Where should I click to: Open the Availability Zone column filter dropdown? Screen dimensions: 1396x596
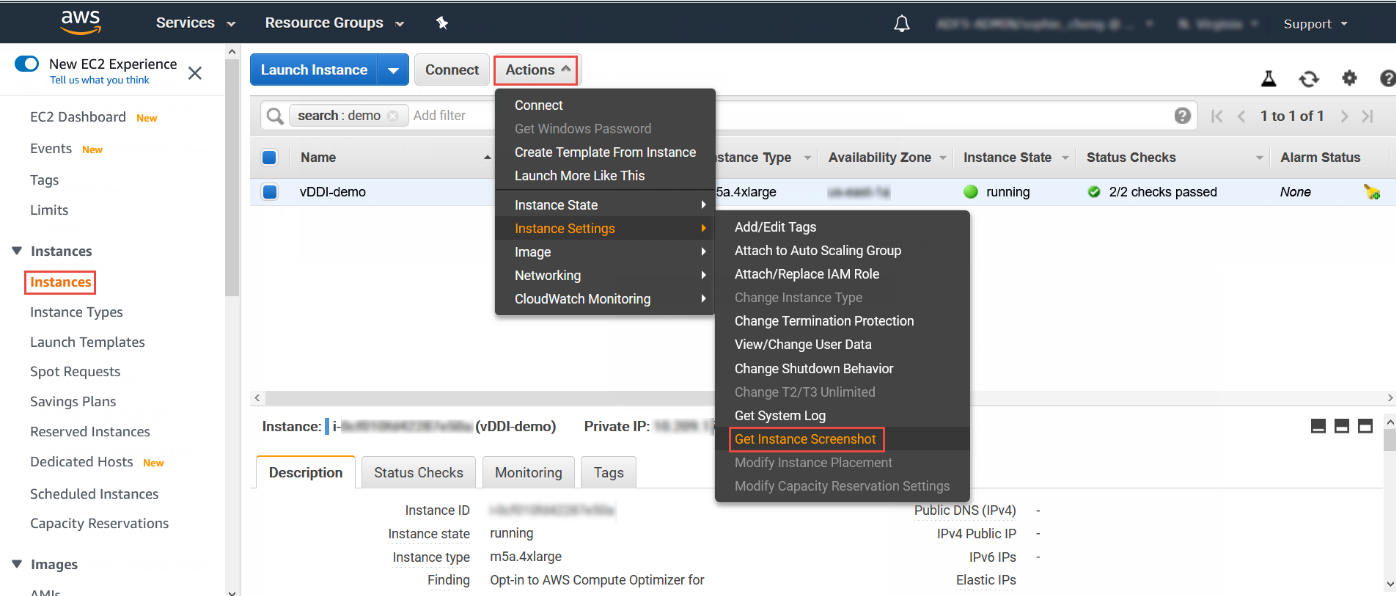coord(944,157)
